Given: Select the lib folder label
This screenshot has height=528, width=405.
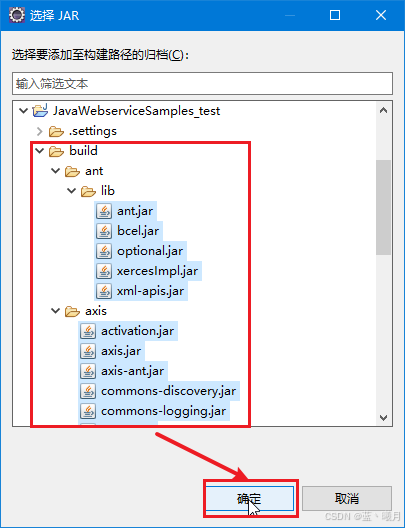Looking at the screenshot, I should point(108,191).
